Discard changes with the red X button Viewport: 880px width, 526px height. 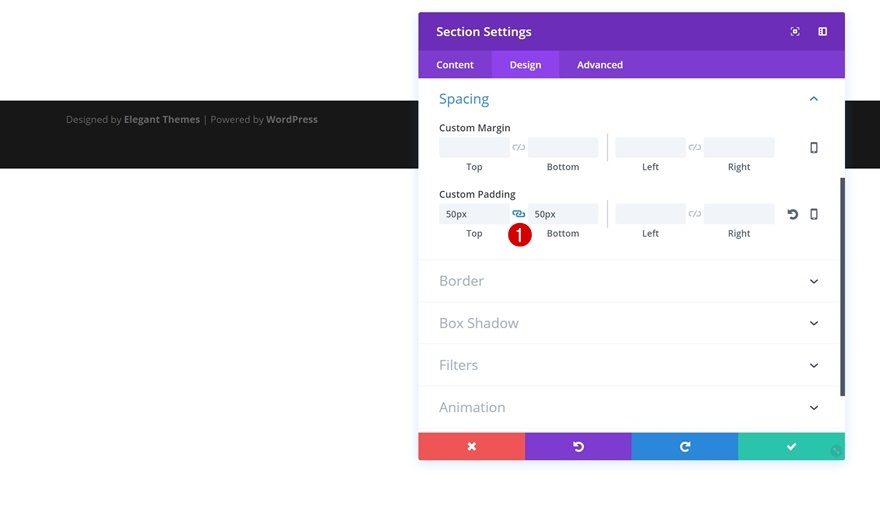[472, 447]
